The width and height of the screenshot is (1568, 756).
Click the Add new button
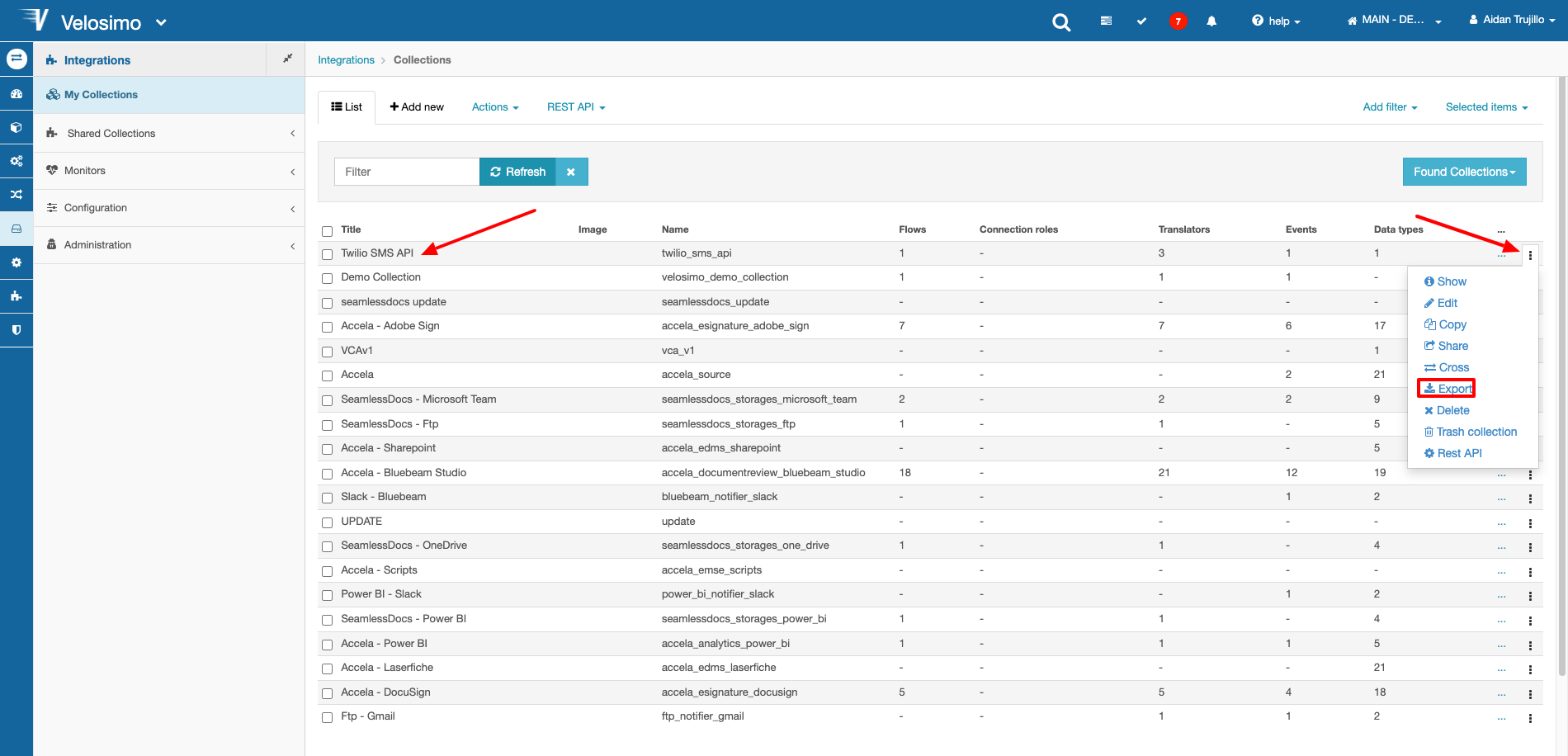click(x=417, y=107)
